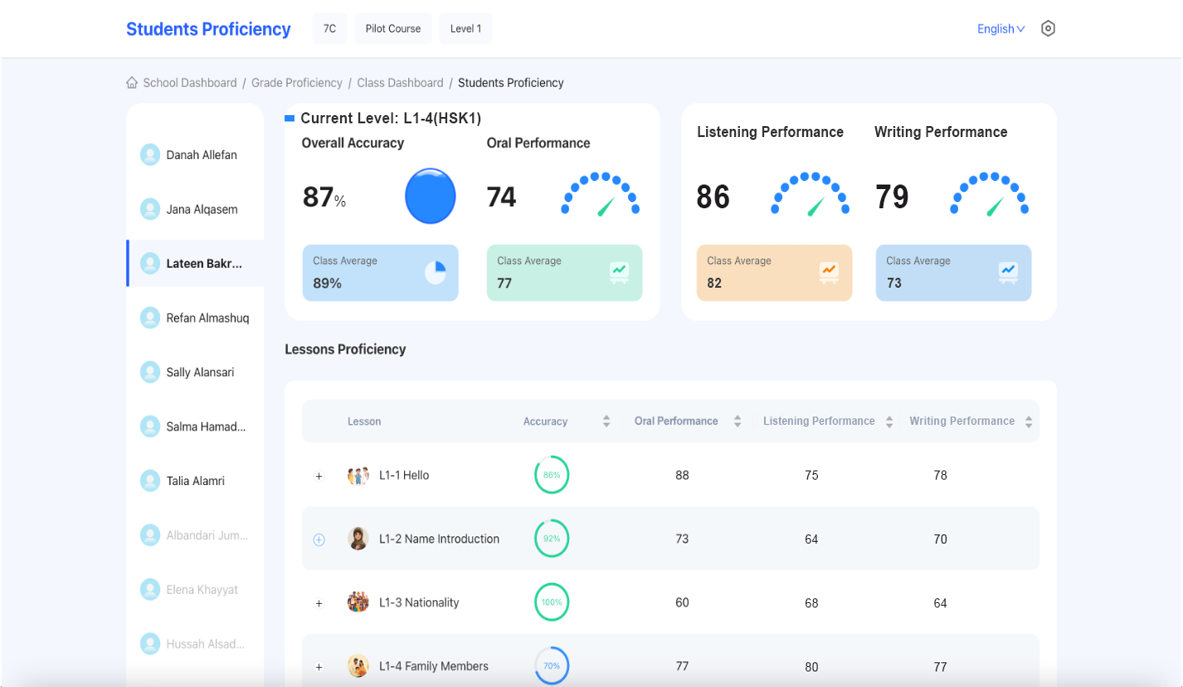
Task: Click the Oral Performance gauge
Action: tap(601, 195)
